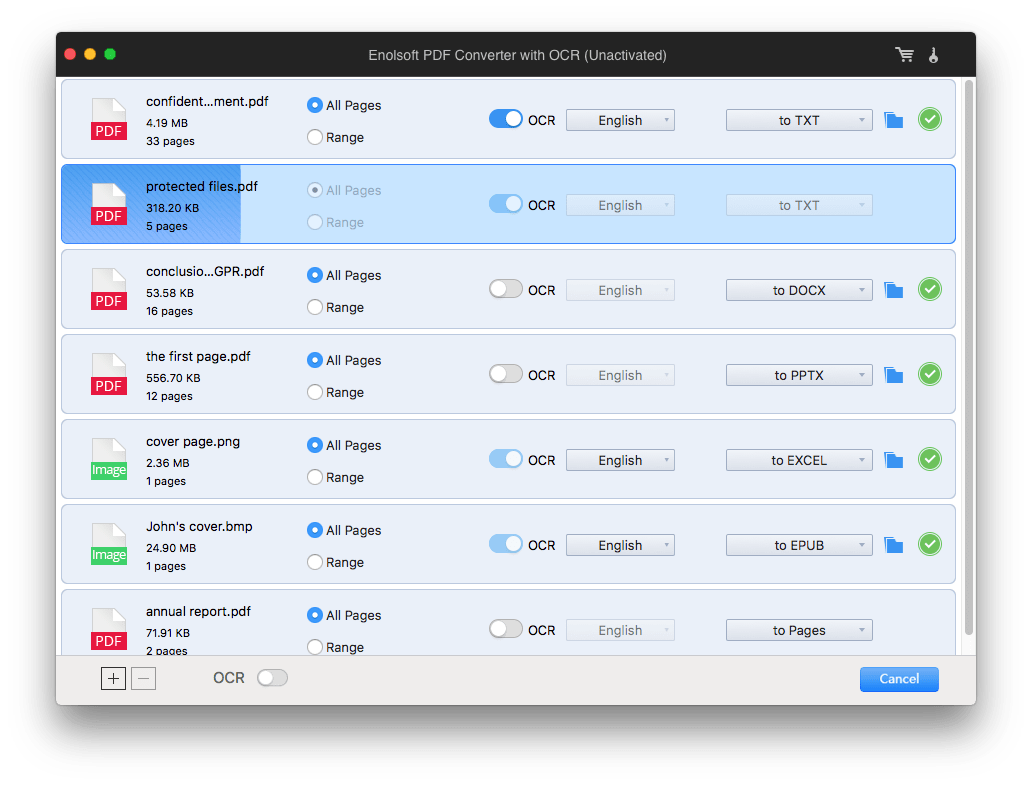
Task: Open English language dropdown for confident...ment.pdf
Action: [x=620, y=120]
